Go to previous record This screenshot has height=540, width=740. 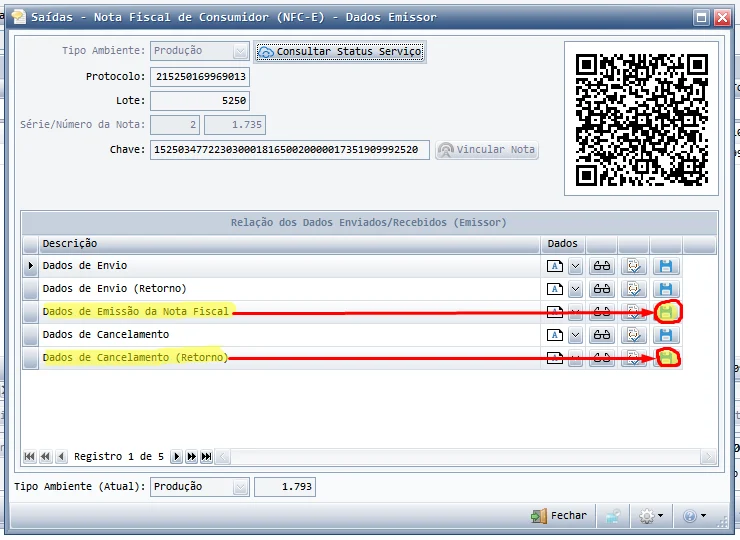tap(61, 456)
